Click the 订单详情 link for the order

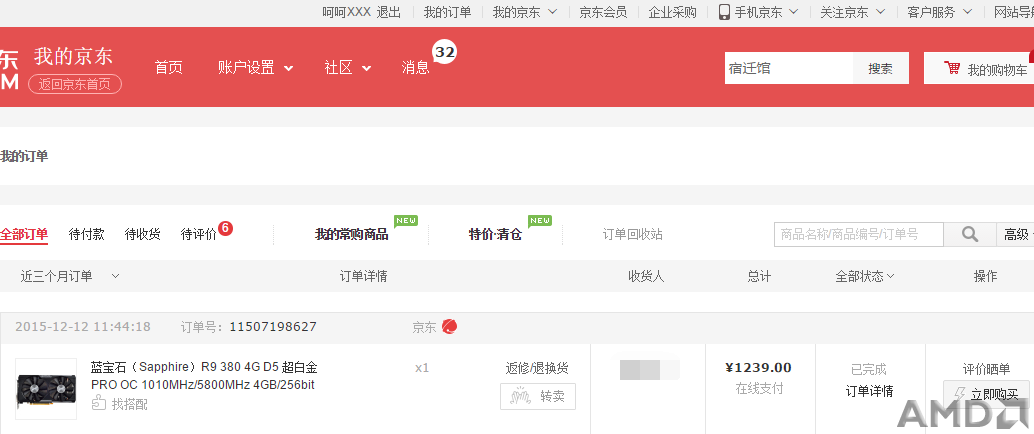coord(869,391)
